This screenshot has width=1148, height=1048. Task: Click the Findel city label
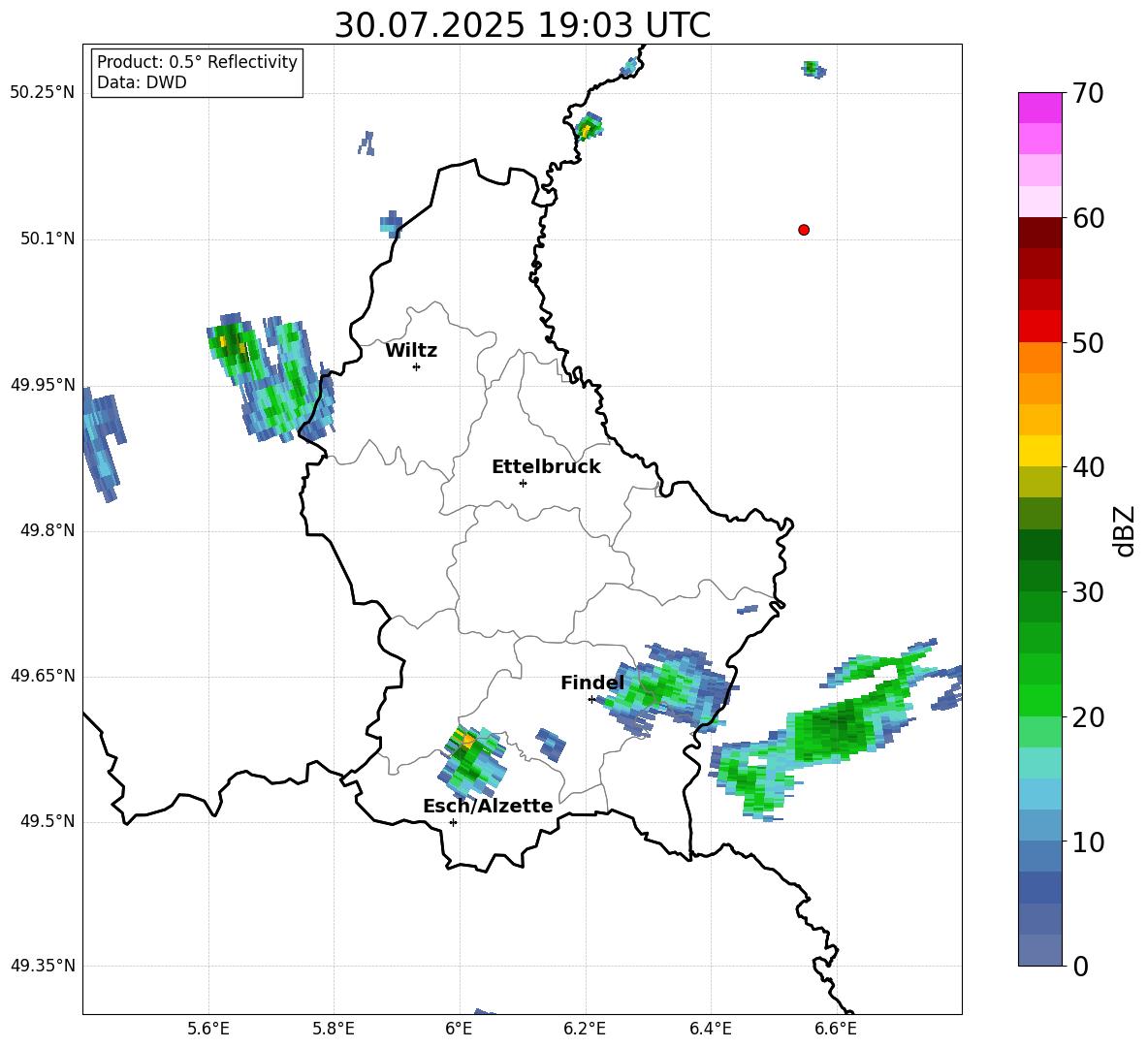(x=592, y=683)
